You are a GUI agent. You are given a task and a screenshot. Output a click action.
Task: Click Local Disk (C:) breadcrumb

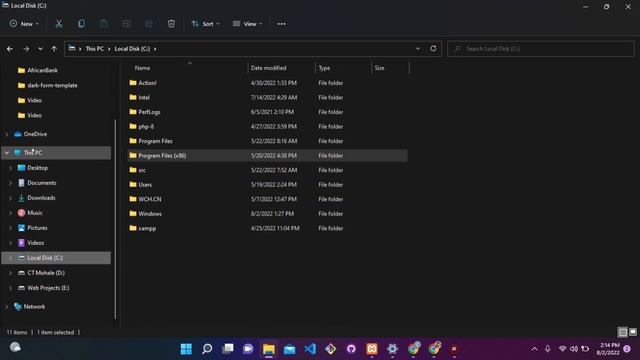pos(132,49)
